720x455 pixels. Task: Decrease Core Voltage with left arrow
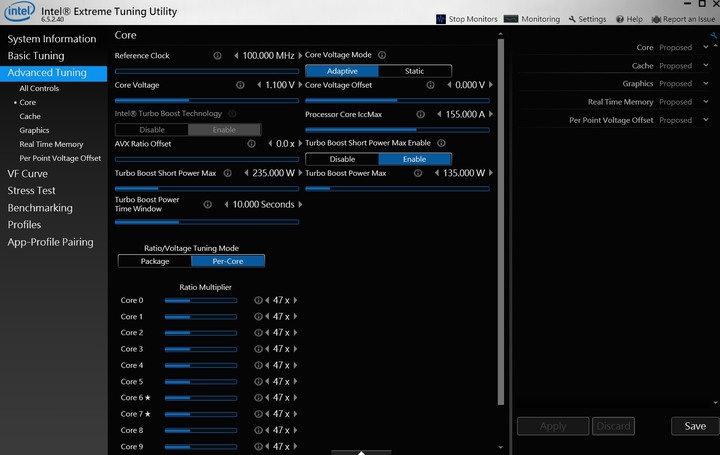(x=259, y=85)
